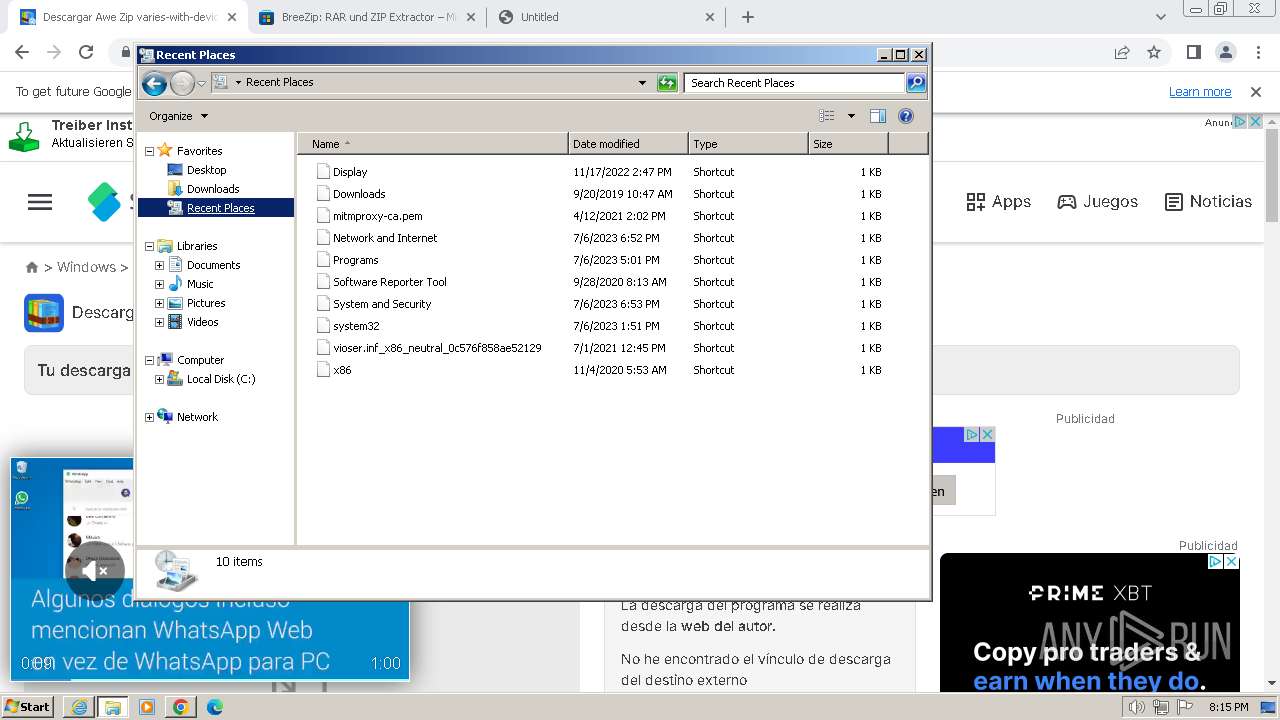The height and width of the screenshot is (720, 1280).
Task: Select vioser.inf_x86_neutral shortcut entry
Action: tap(437, 348)
